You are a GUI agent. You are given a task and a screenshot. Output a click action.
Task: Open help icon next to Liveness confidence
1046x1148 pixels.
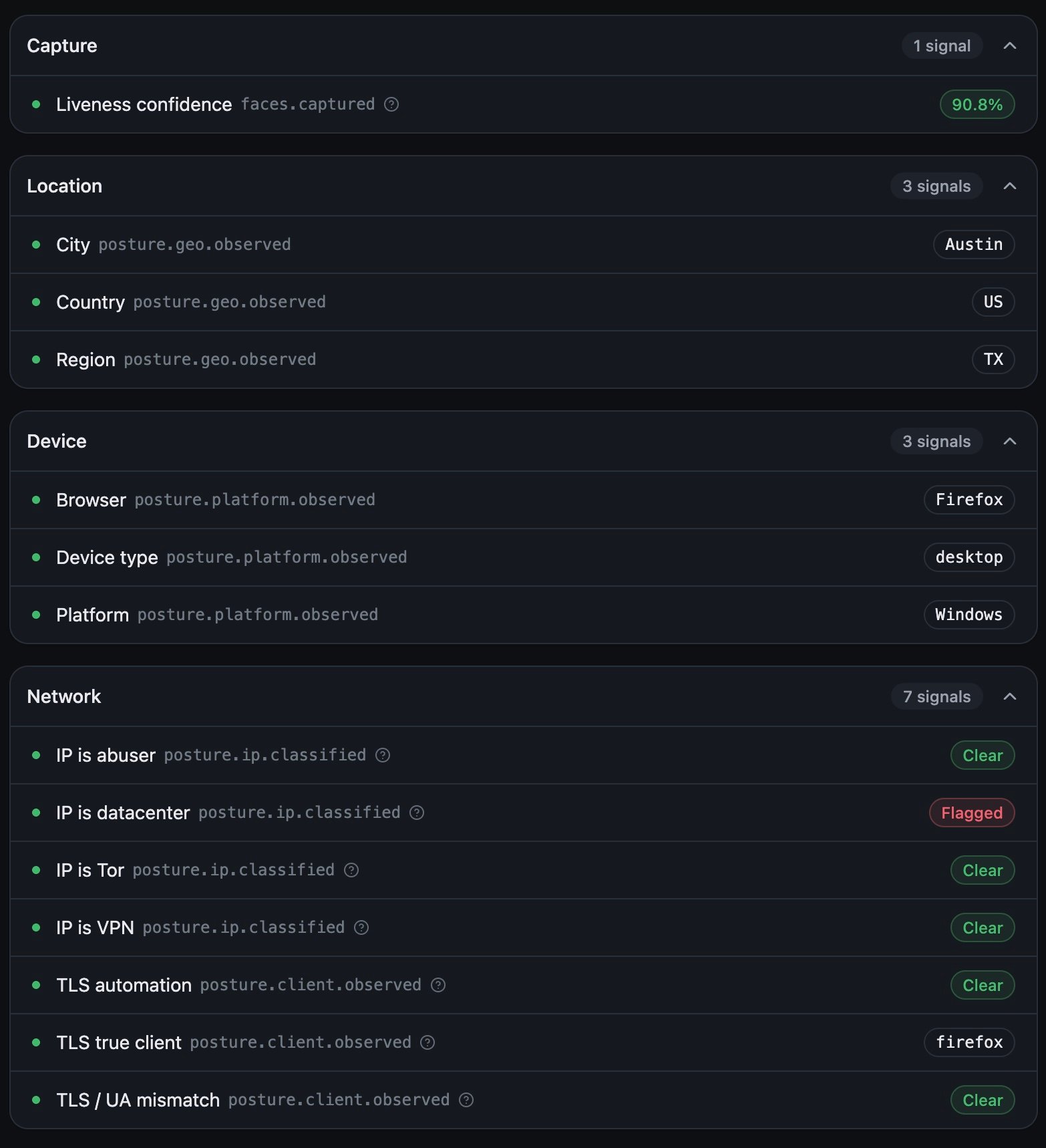point(391,104)
